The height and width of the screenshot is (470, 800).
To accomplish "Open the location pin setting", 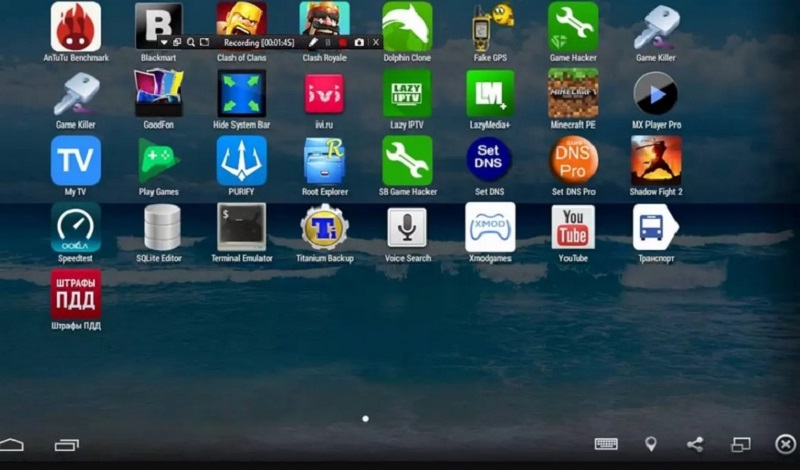I will click(x=651, y=444).
